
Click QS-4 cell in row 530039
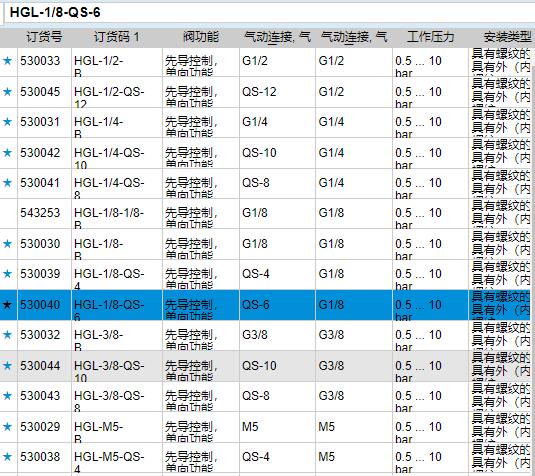click(256, 274)
